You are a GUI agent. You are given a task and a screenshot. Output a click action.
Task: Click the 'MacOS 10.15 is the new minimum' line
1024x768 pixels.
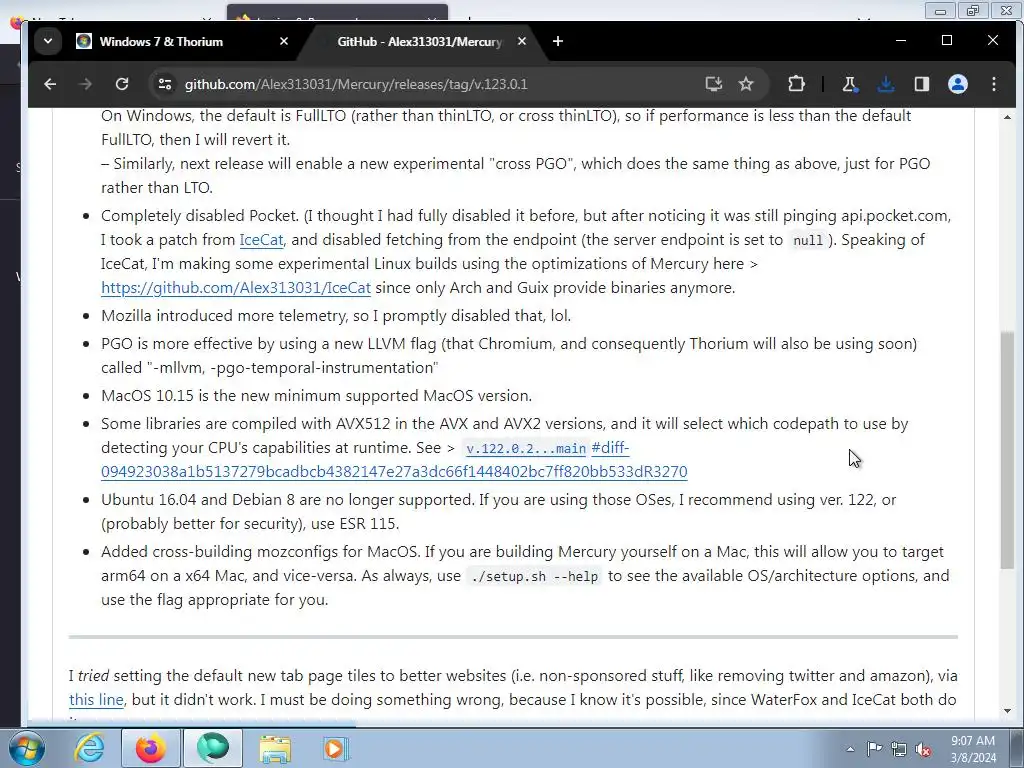click(x=317, y=396)
